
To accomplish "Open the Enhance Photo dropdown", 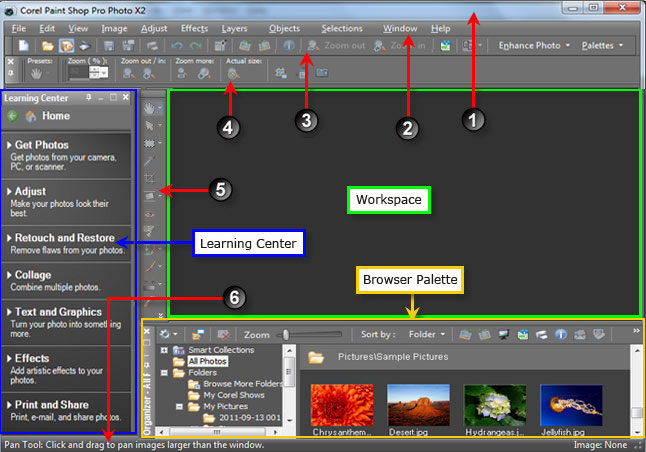I will pyautogui.click(x=534, y=45).
